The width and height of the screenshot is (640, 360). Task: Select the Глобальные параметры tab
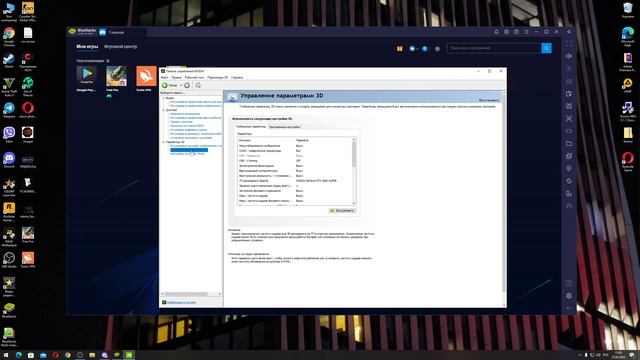pos(251,127)
